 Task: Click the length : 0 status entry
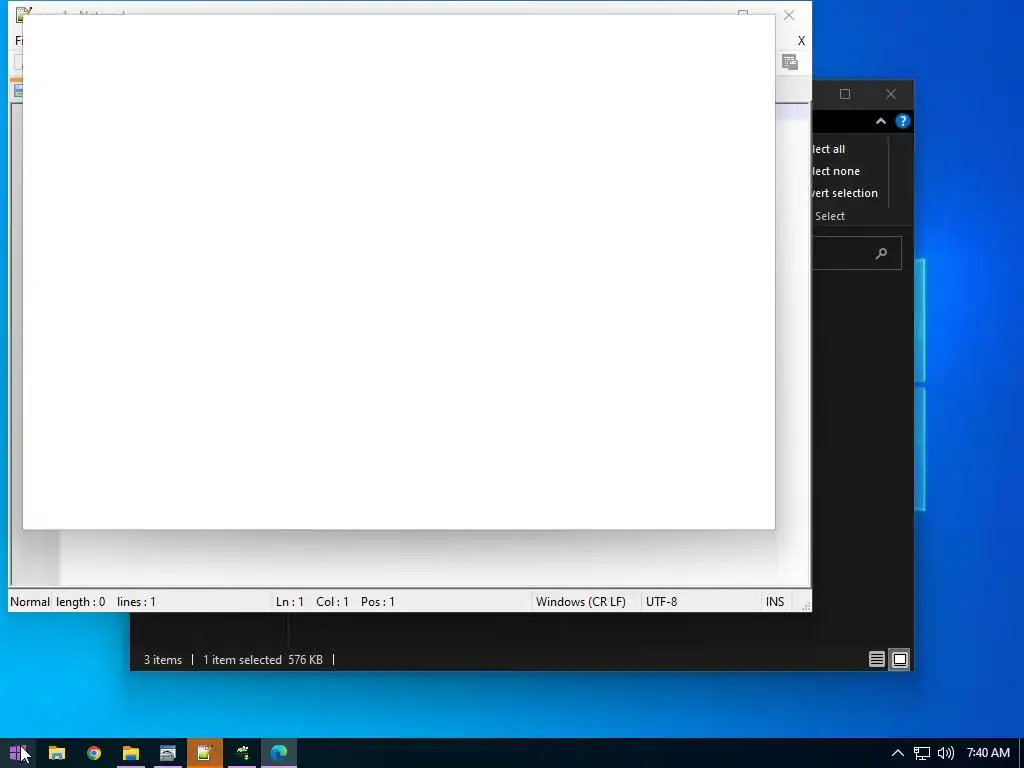coord(80,601)
